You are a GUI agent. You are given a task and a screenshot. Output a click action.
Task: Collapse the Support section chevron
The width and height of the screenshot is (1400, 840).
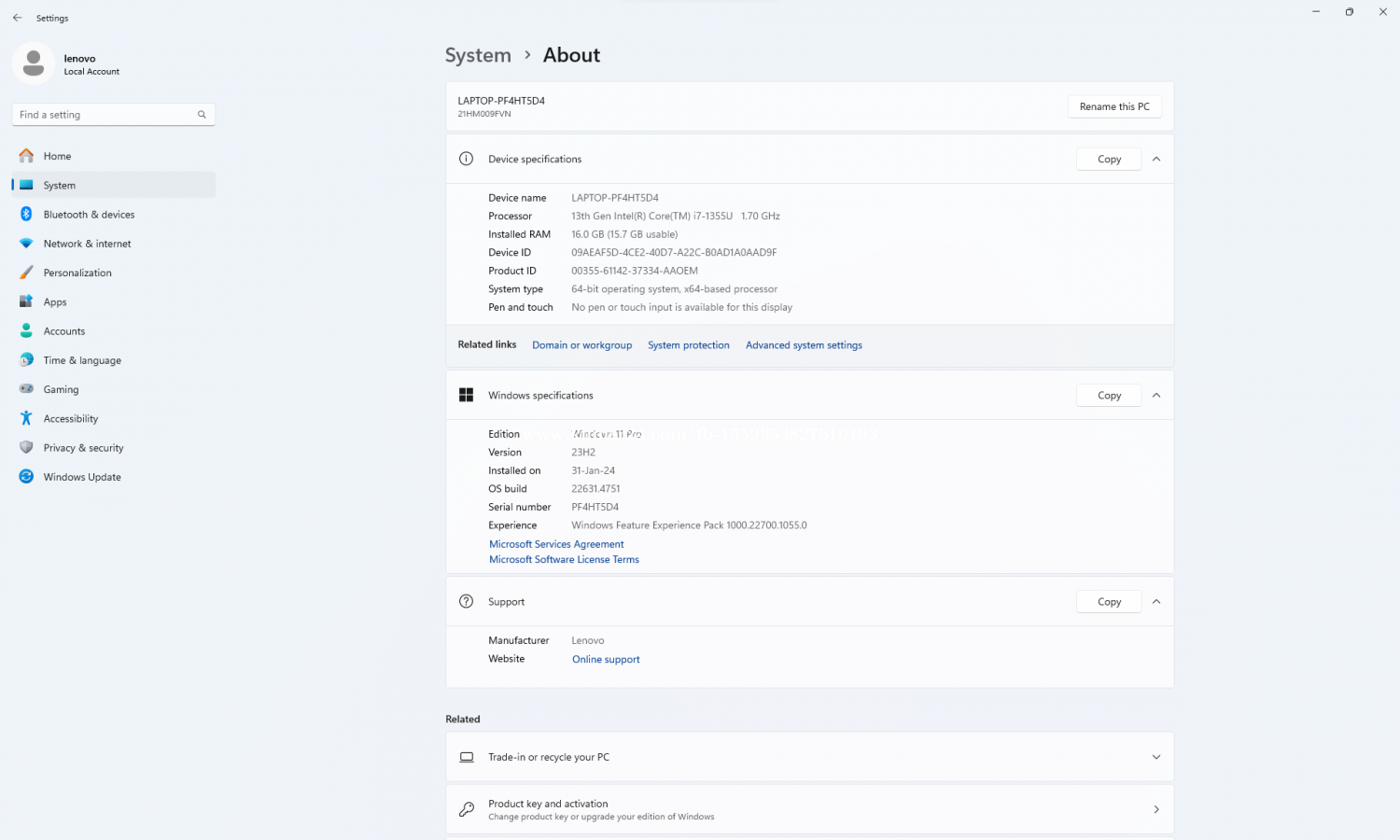pos(1156,601)
